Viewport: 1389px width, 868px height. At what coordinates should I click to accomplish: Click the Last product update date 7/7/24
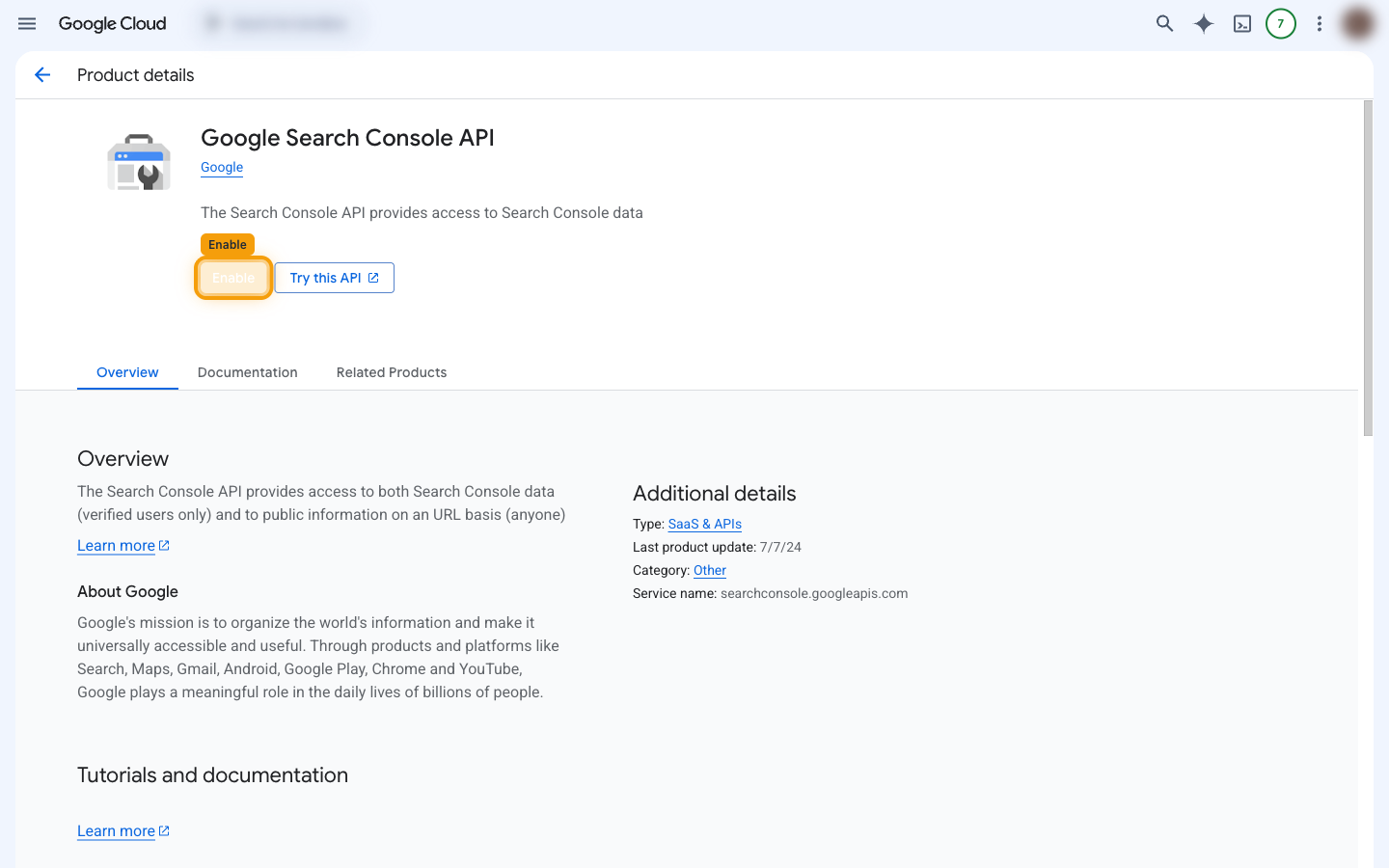780,547
